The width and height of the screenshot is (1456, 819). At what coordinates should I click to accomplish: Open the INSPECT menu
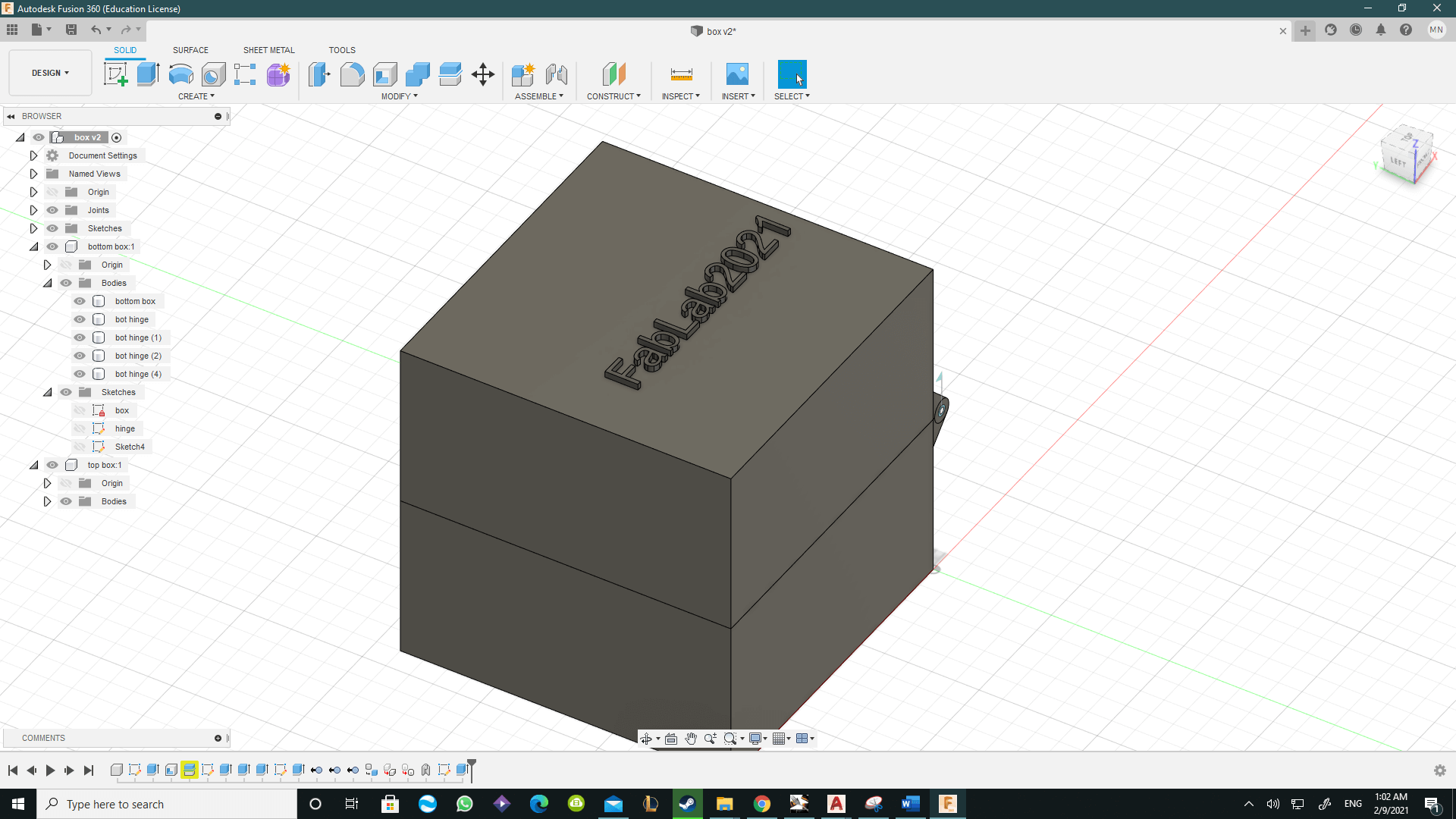(681, 96)
